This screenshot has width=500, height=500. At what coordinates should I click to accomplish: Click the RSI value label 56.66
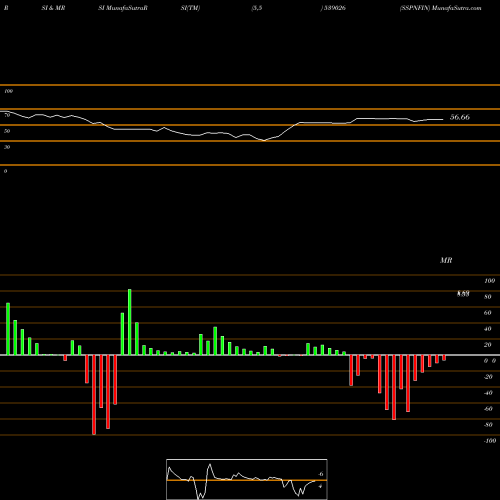(x=460, y=117)
